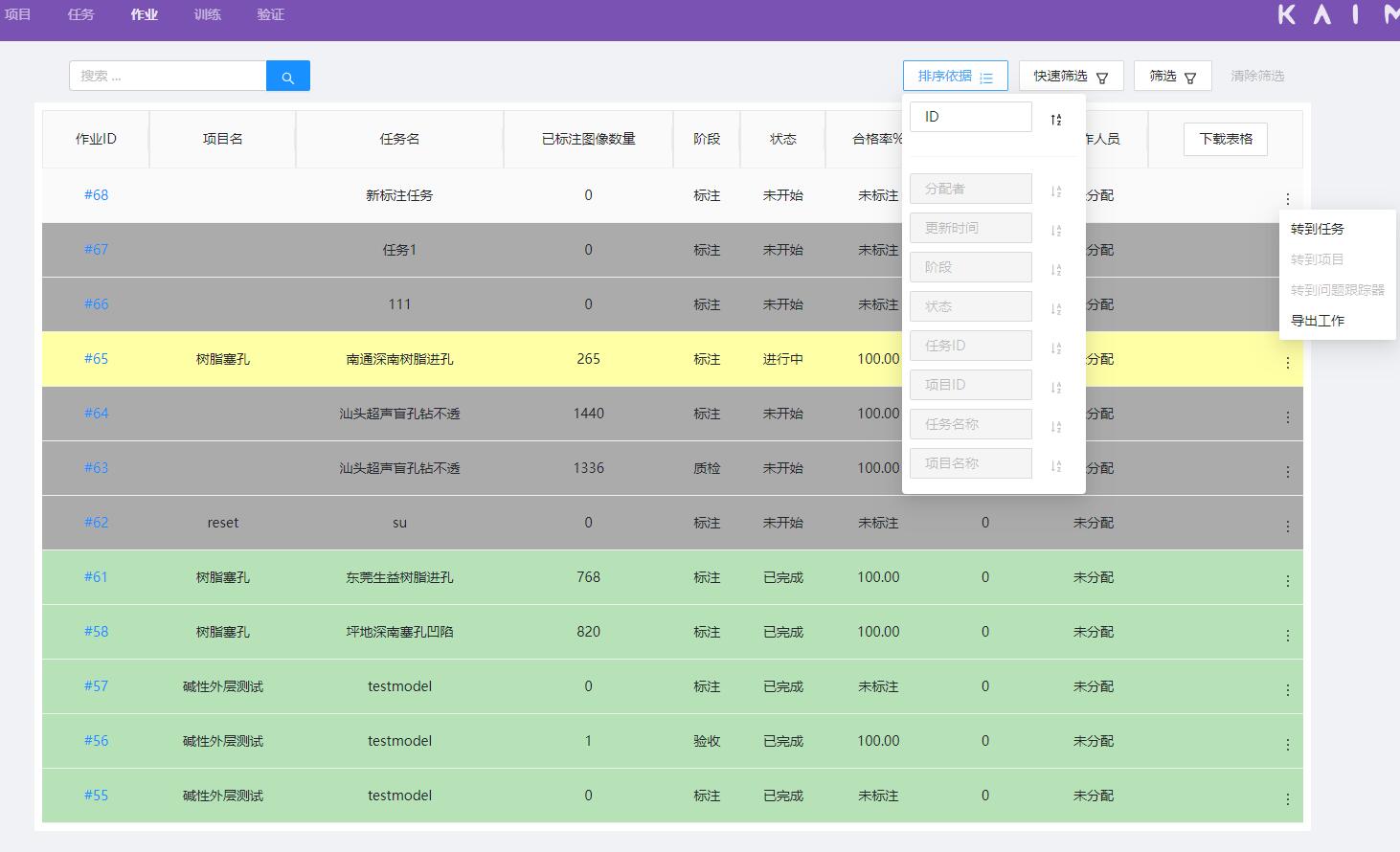Open row actions menu for job #56
The width and height of the screenshot is (1400, 852).
tap(1287, 745)
